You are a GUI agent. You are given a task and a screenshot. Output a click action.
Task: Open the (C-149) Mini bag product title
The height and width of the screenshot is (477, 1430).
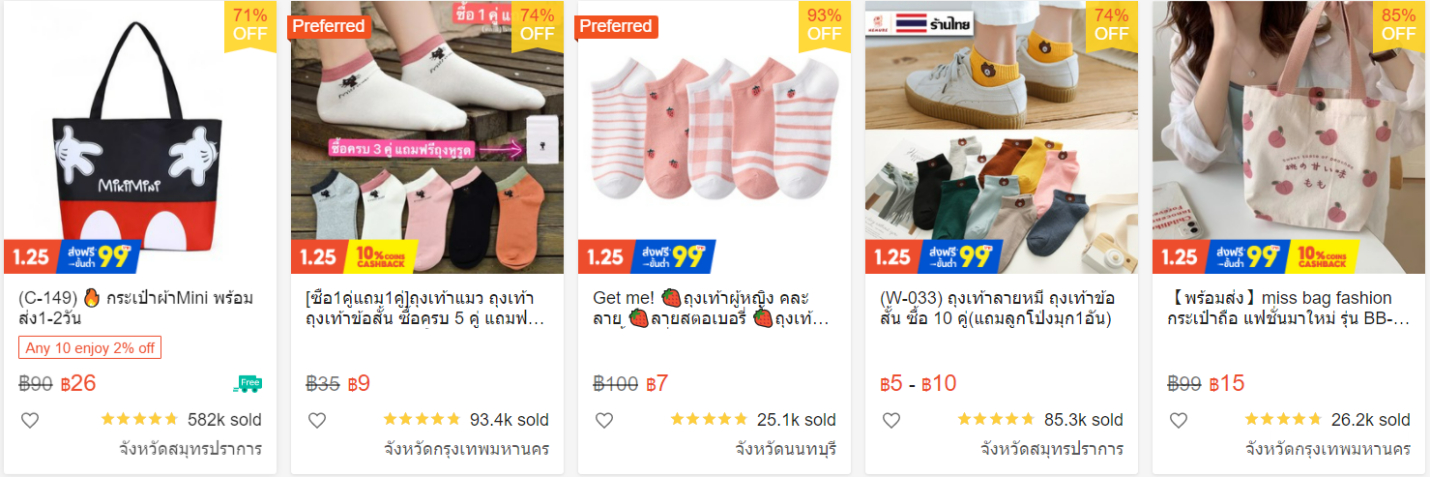(136, 308)
